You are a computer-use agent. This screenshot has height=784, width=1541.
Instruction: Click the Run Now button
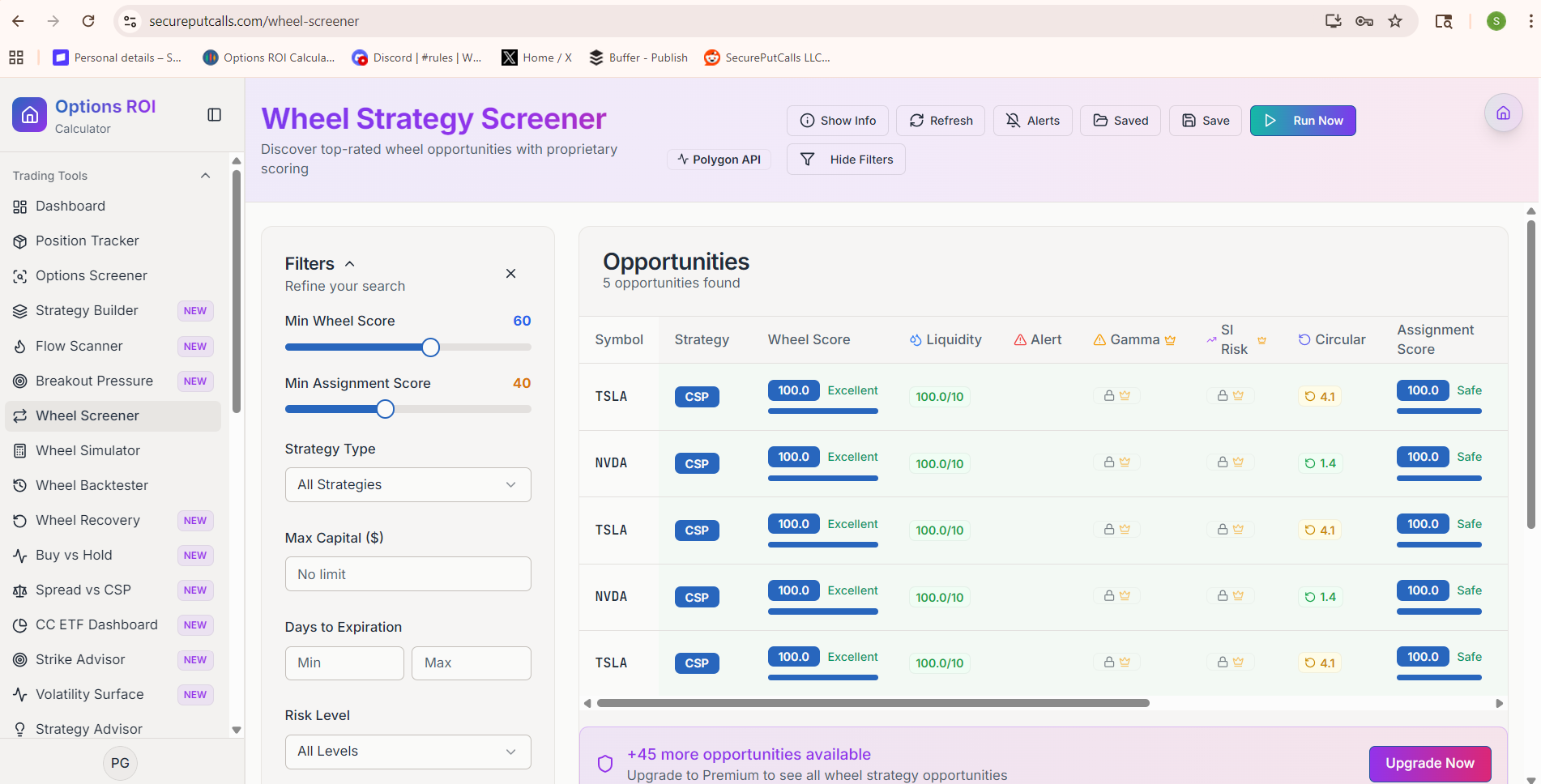[x=1303, y=121]
